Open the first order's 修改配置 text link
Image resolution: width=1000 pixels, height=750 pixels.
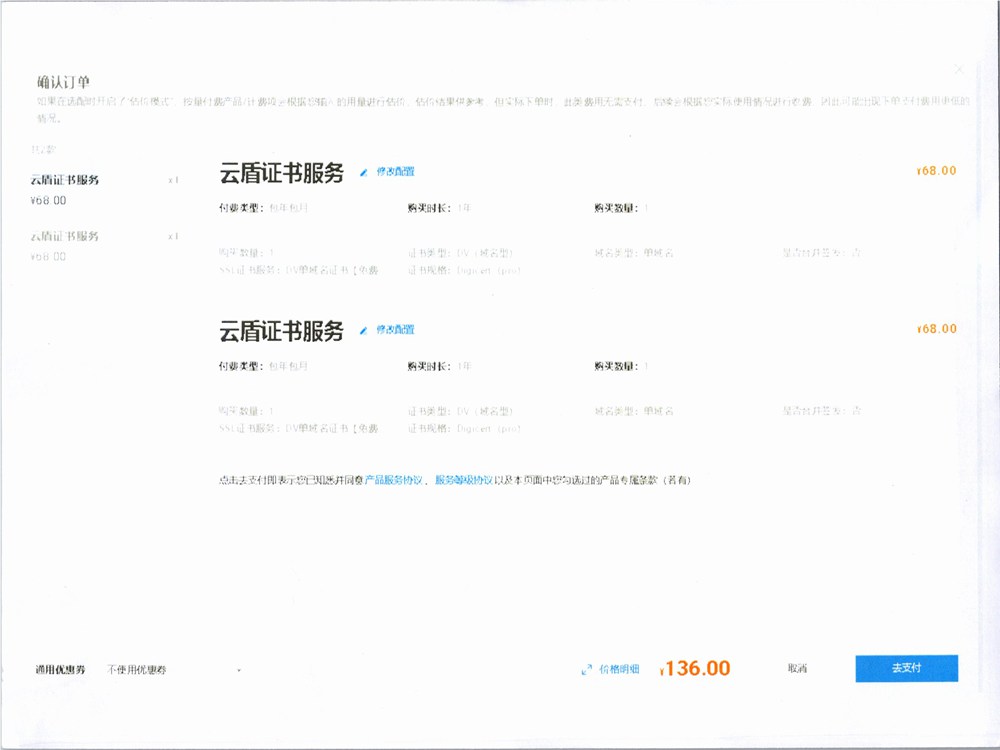pyautogui.click(x=395, y=172)
